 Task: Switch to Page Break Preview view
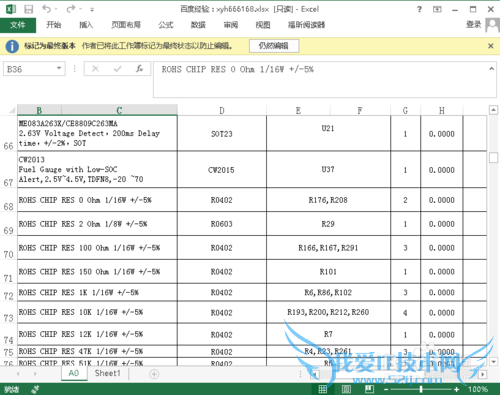tap(369, 389)
